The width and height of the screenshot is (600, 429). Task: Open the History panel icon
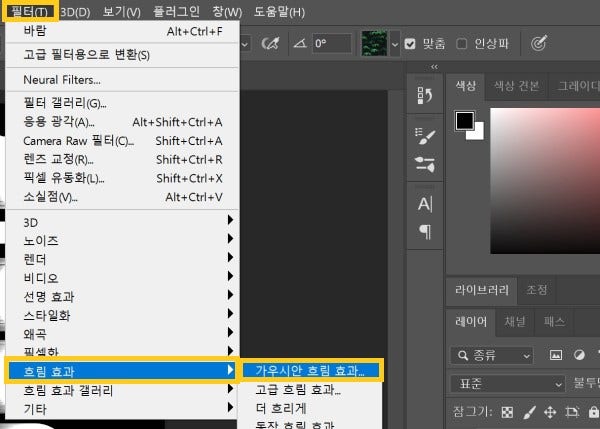pyautogui.click(x=425, y=95)
